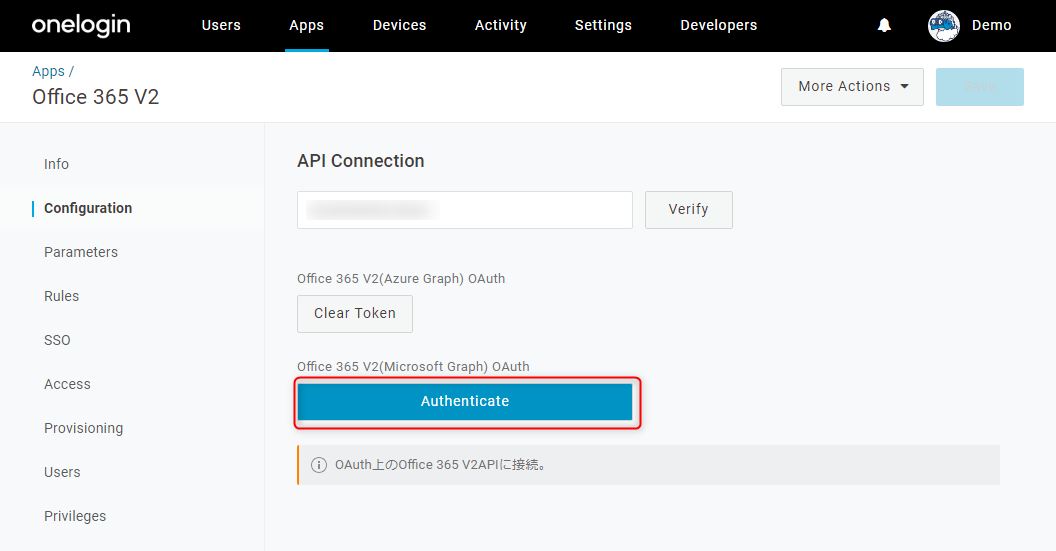Select the Parameters sidebar tab
Screen dimensions: 1056x551
pyautogui.click(x=81, y=252)
